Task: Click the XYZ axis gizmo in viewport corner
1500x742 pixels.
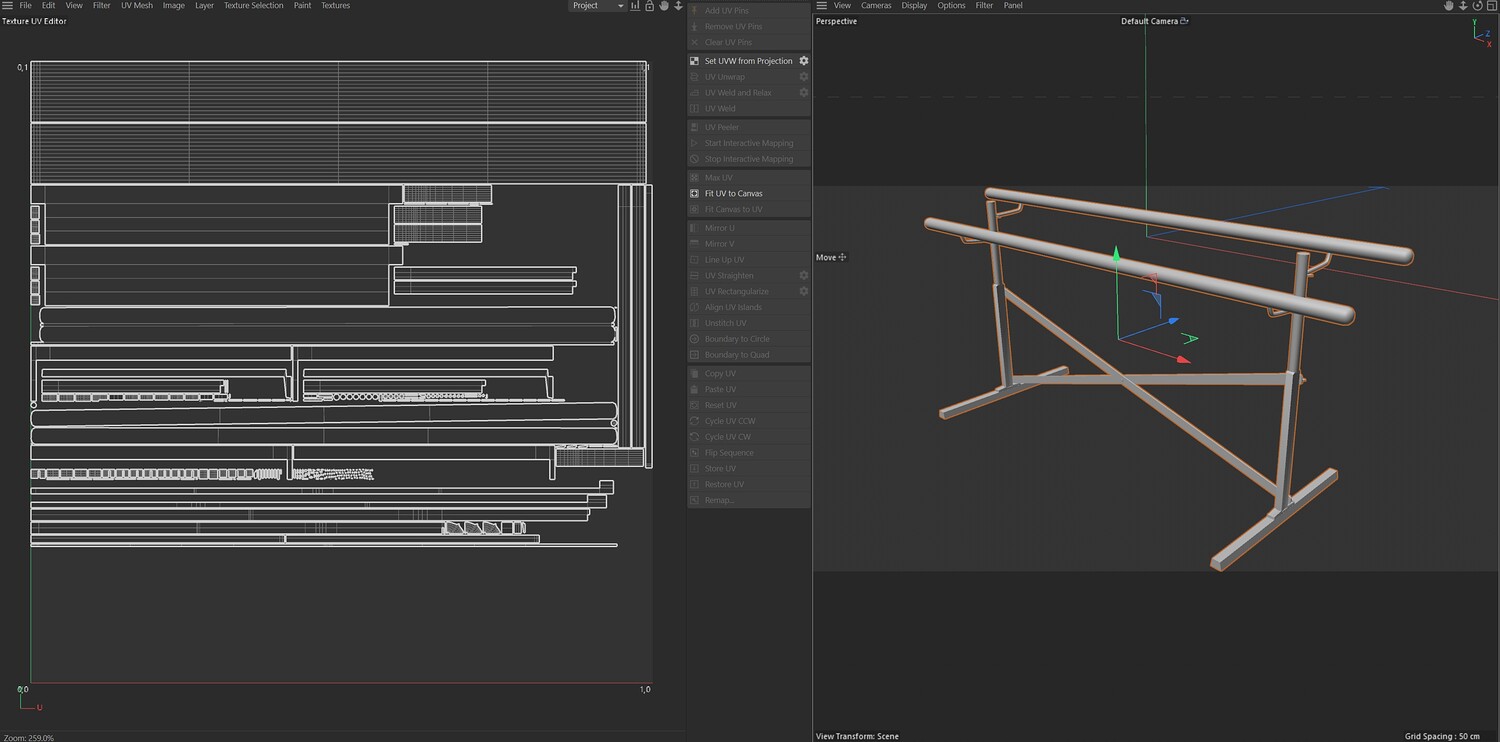Action: pos(1481,33)
